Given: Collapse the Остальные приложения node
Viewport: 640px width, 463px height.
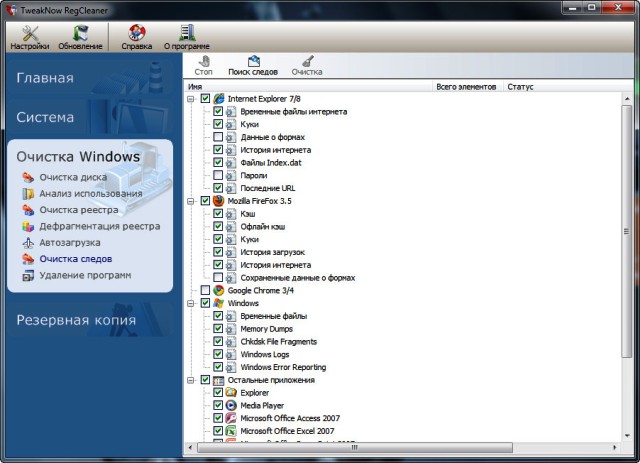Looking at the screenshot, I should [x=191, y=380].
